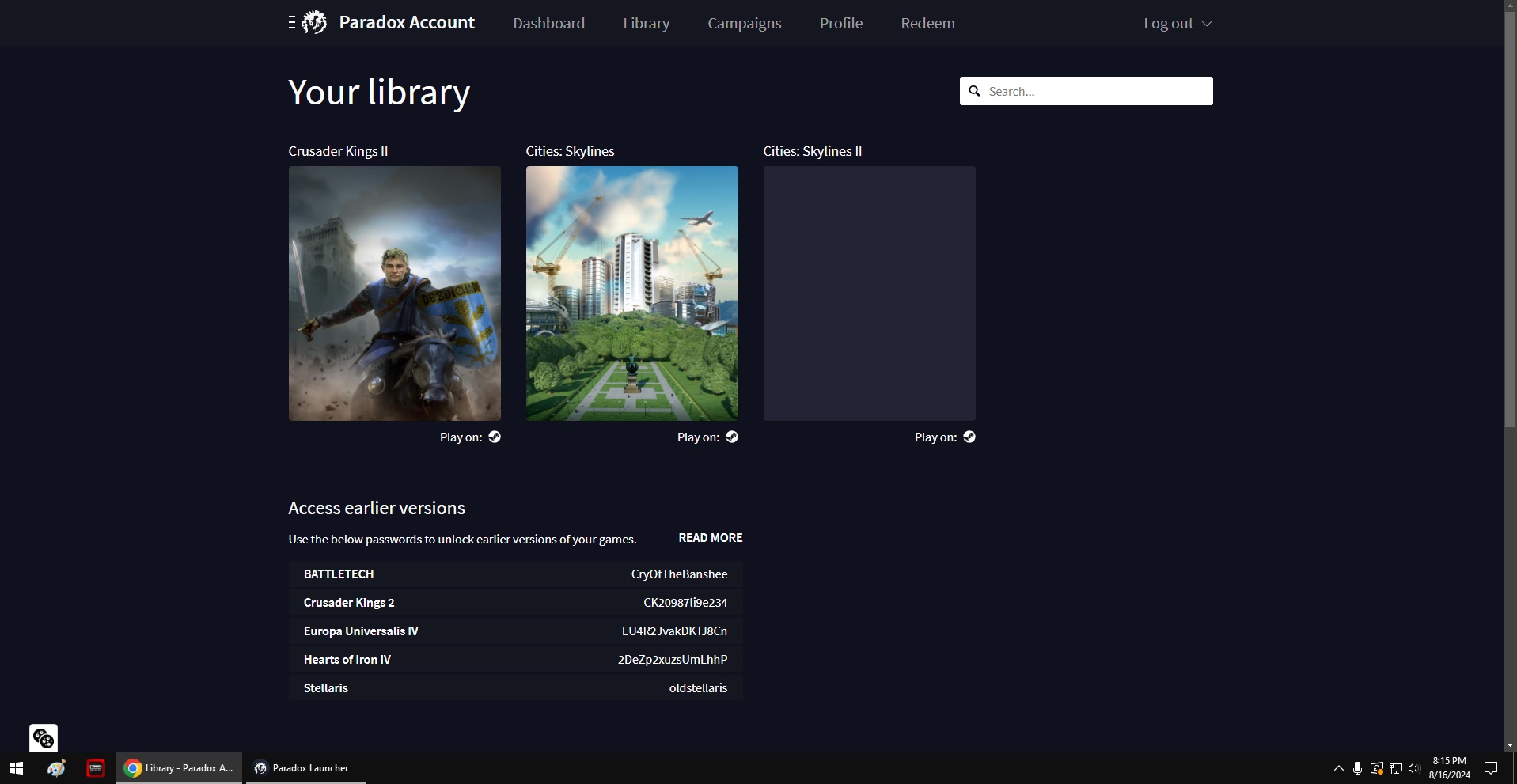Image resolution: width=1517 pixels, height=784 pixels.
Task: Open the Profile page
Action: click(840, 23)
